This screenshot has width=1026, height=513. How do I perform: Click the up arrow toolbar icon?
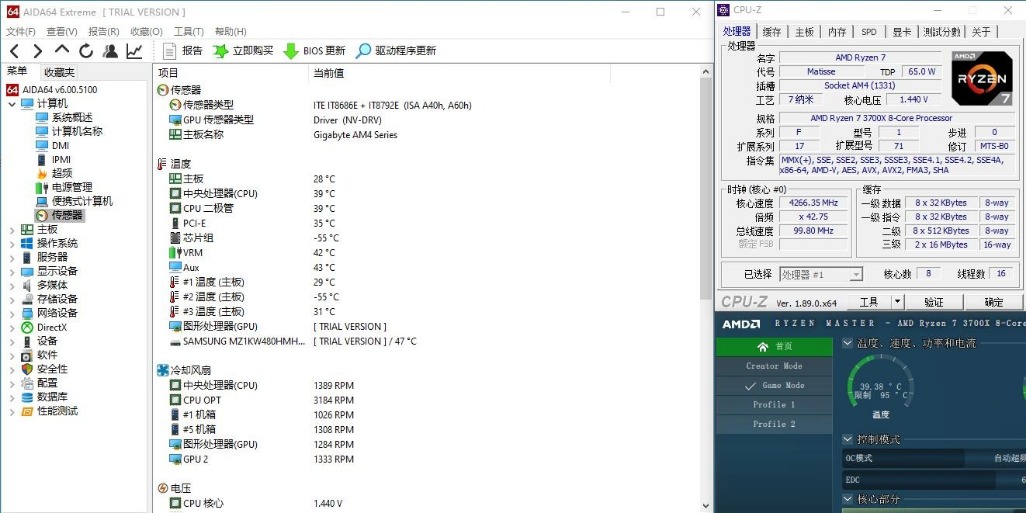click(x=62, y=50)
